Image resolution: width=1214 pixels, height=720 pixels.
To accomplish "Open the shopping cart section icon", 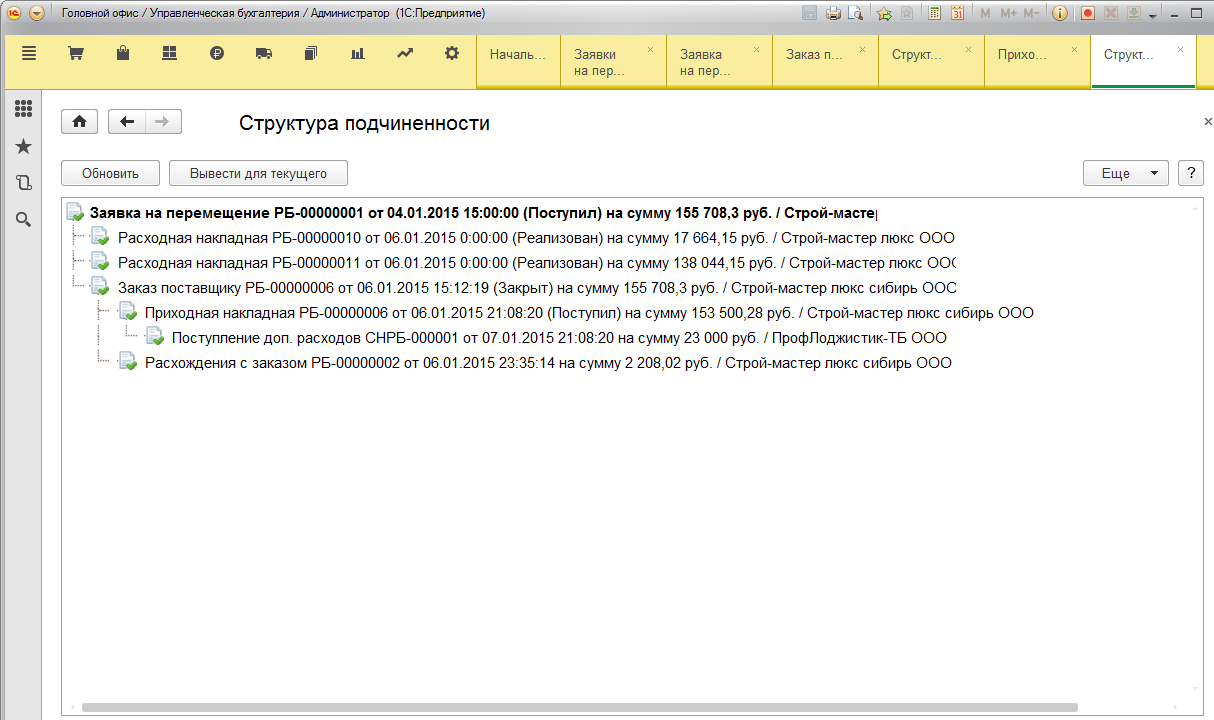I will (75, 54).
